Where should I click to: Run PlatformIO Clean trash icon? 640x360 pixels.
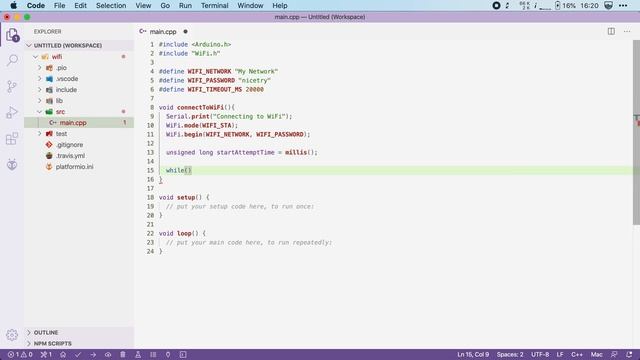[x=123, y=355]
